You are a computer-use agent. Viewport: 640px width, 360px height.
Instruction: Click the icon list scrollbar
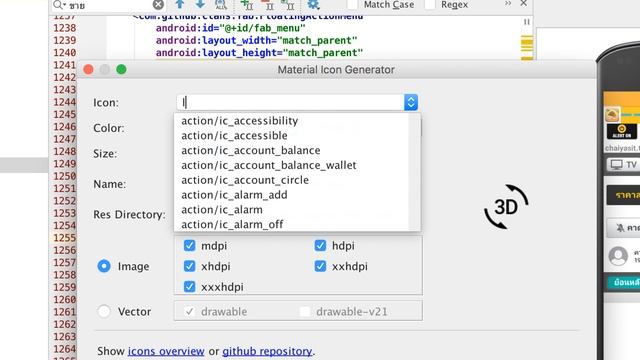coord(414,172)
